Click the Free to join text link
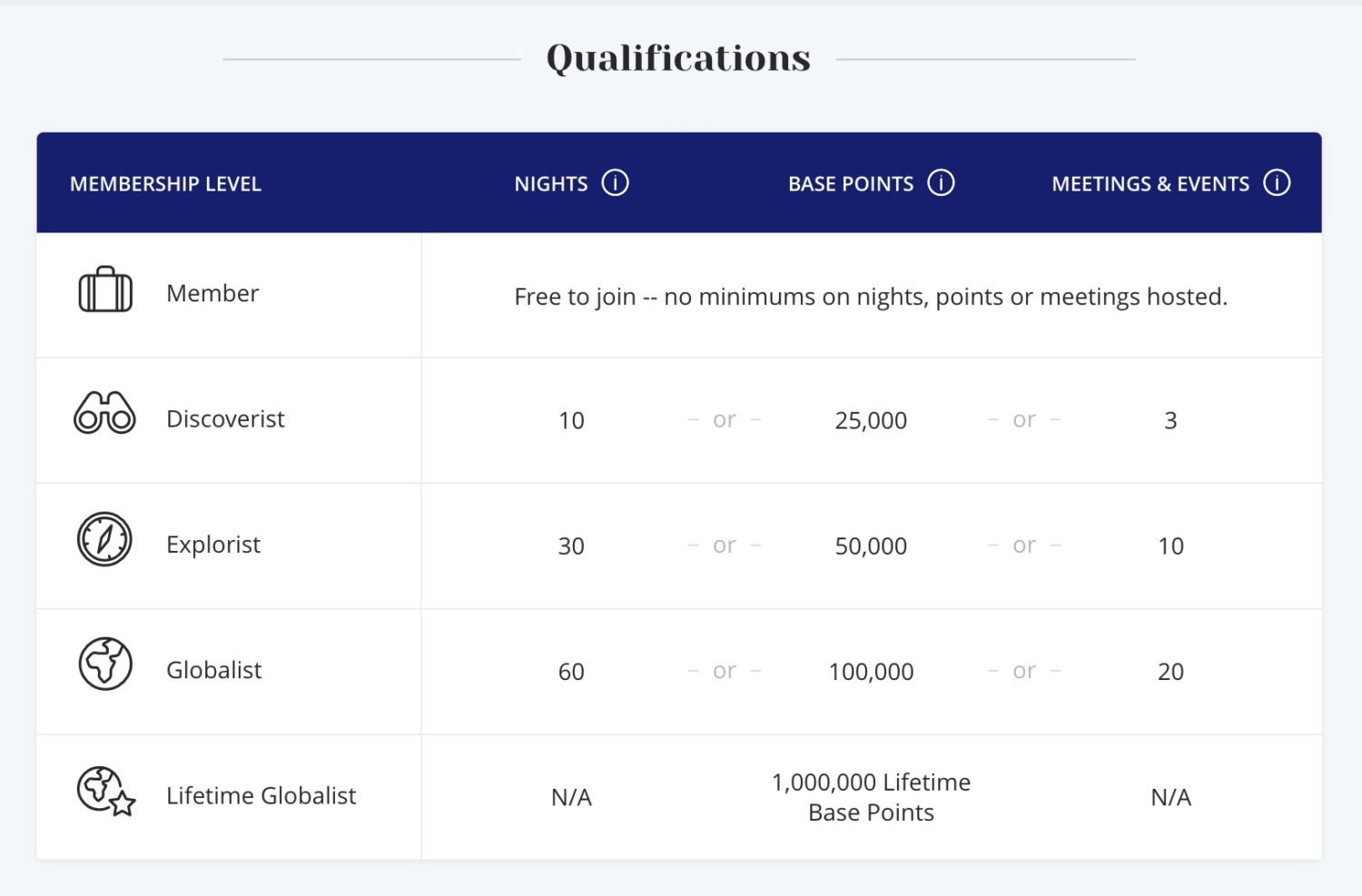1362x896 pixels. click(870, 296)
